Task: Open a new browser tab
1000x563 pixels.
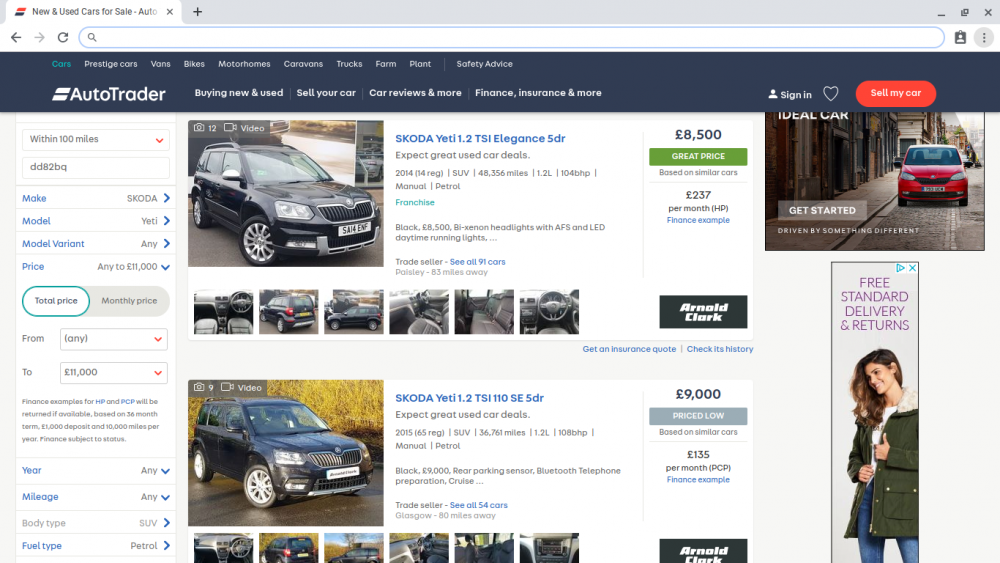Action: 198,11
